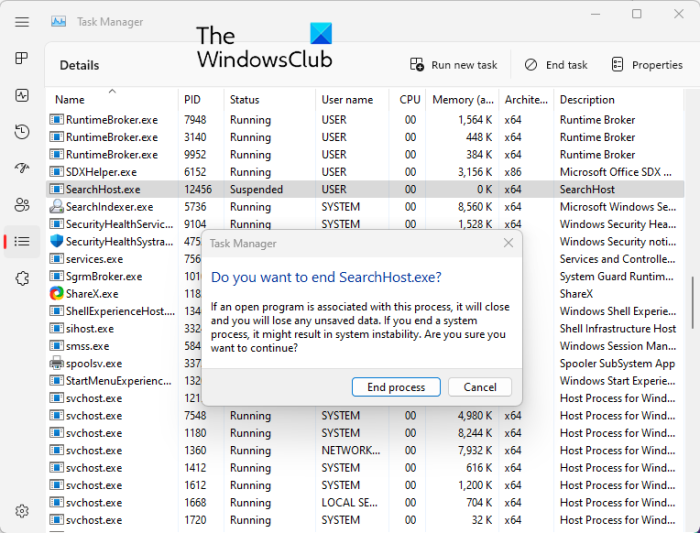Screen dimensions: 700x533
Task: Click the 8,560 K memory value
Action: [475, 207]
